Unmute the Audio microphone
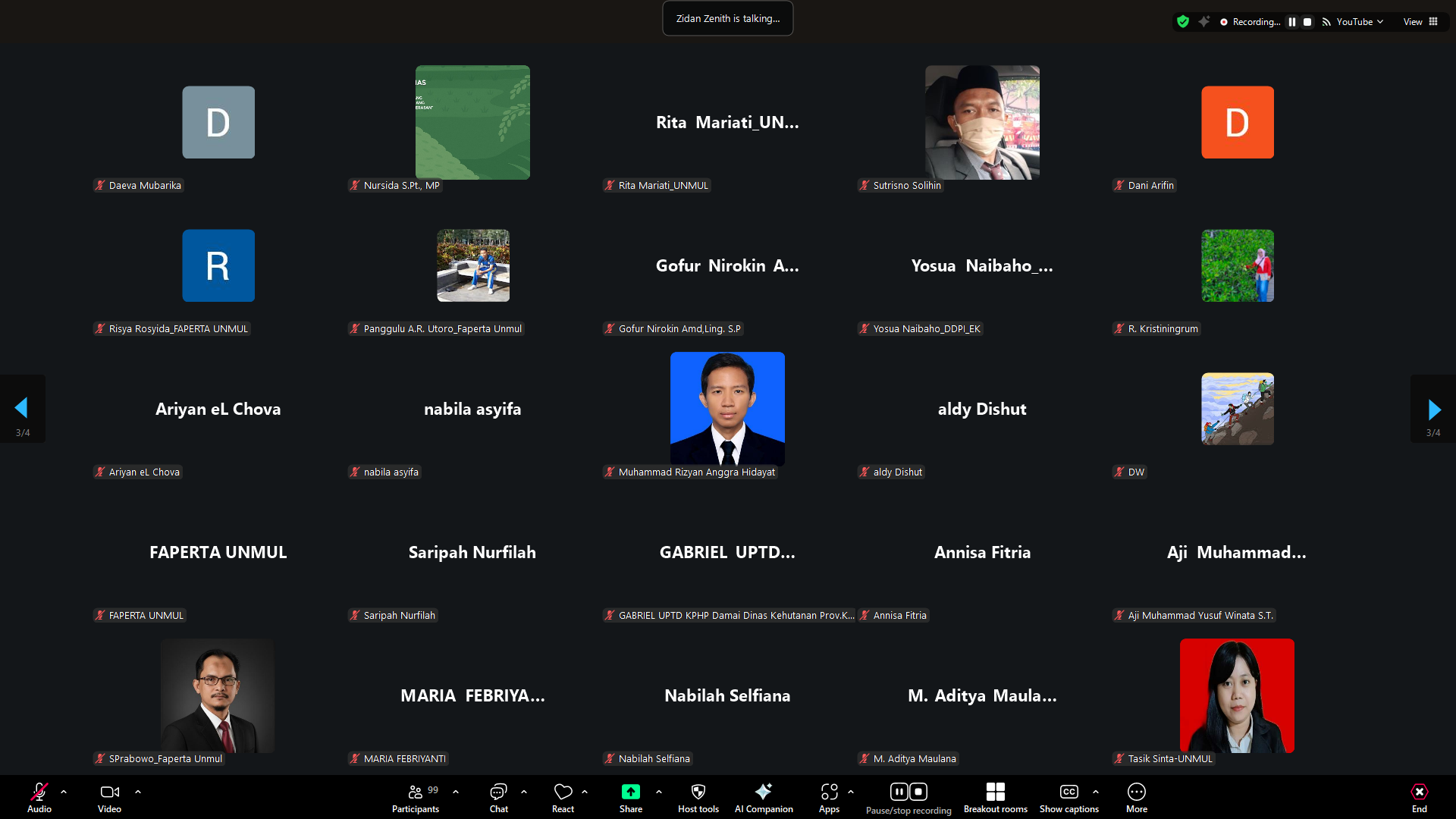1456x819 pixels. coord(39,797)
